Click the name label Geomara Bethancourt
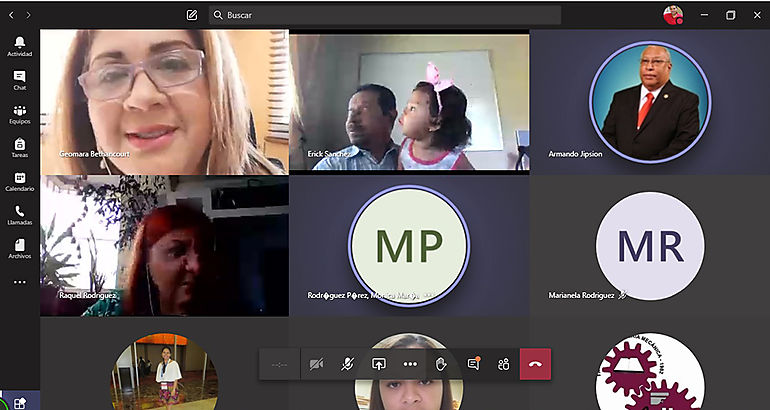 [x=94, y=154]
